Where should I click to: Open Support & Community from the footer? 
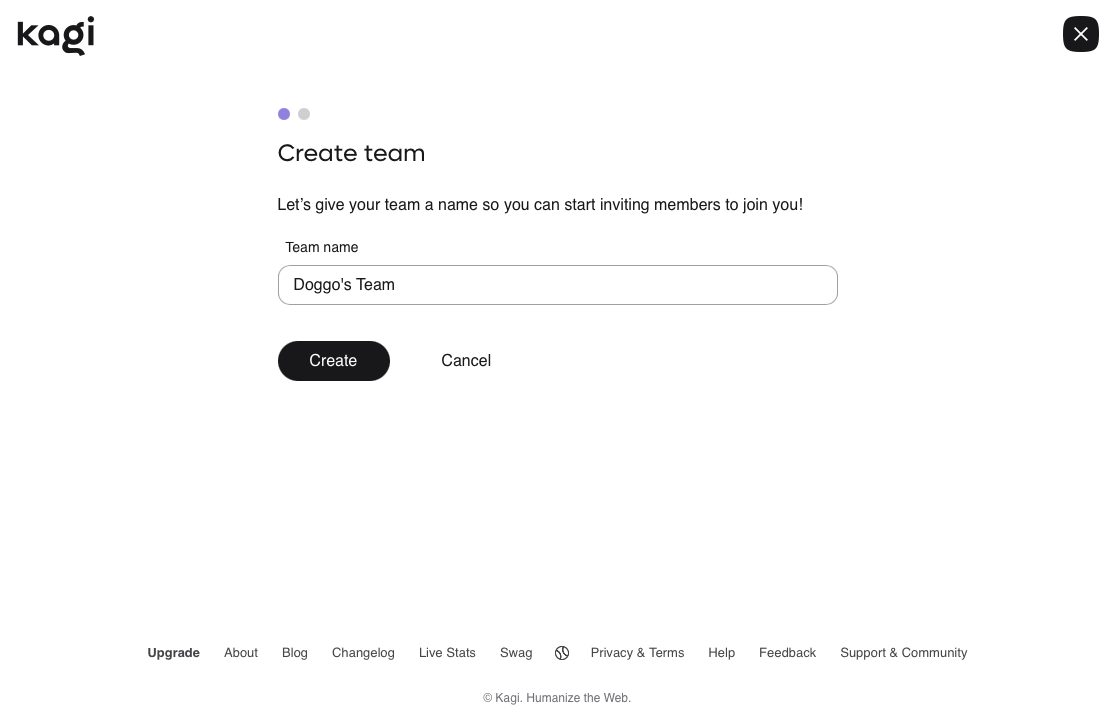[x=903, y=652]
